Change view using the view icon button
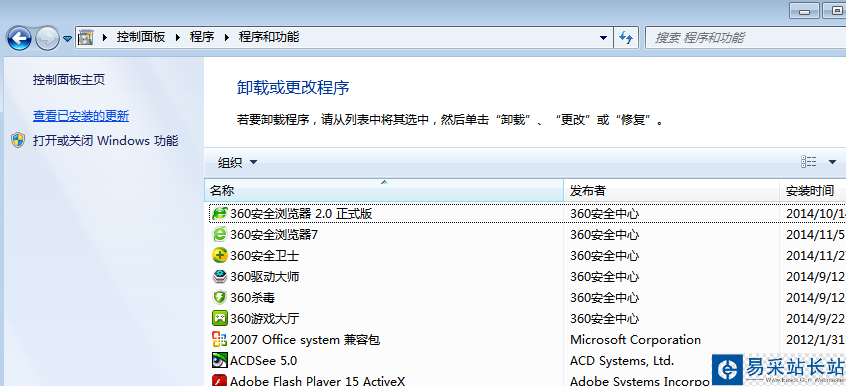This screenshot has height=386, width=846. point(808,161)
